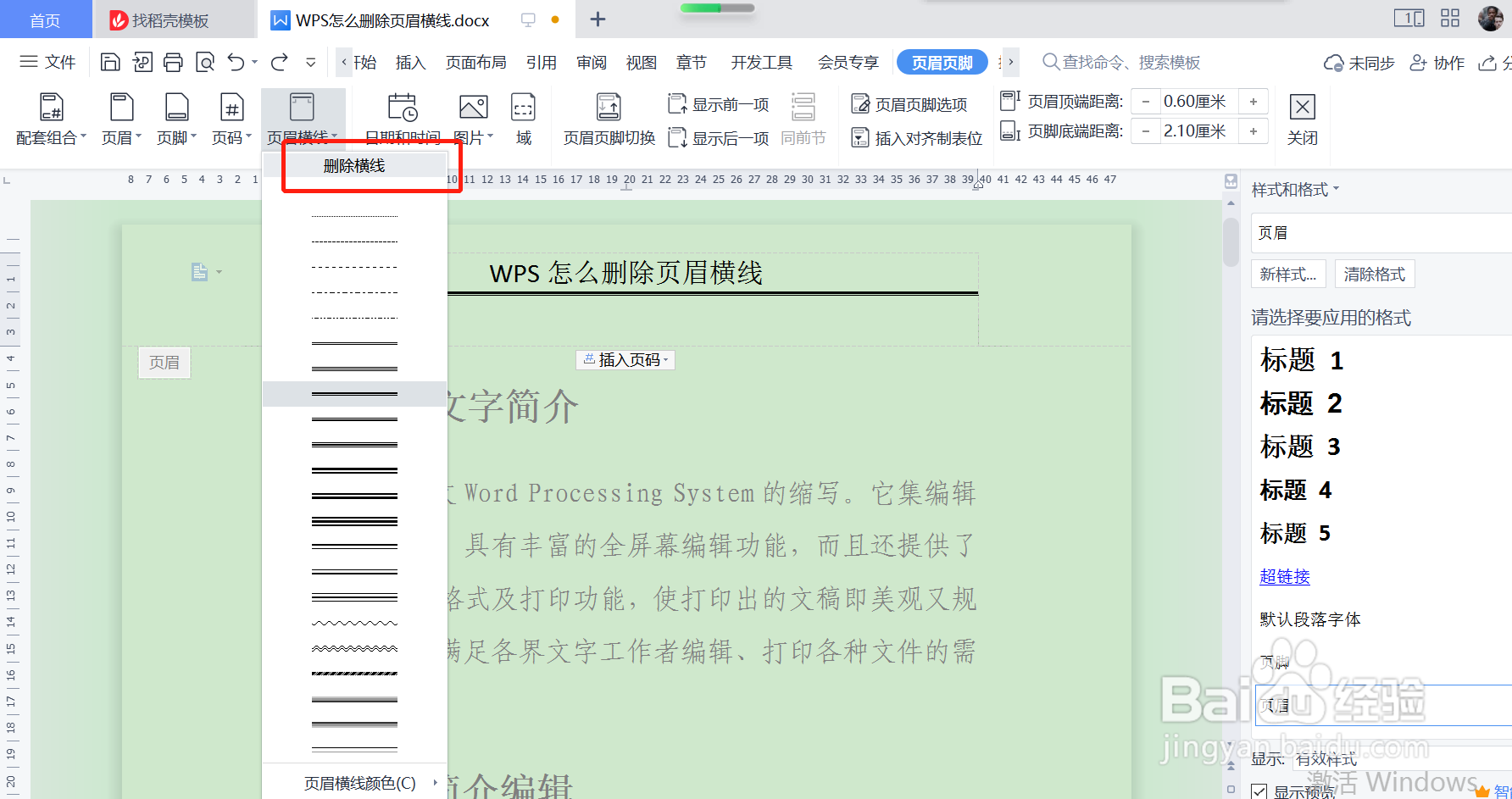Screen dimensions: 1512x799
Task: Apply the 标题 3 style
Action: click(x=1300, y=447)
